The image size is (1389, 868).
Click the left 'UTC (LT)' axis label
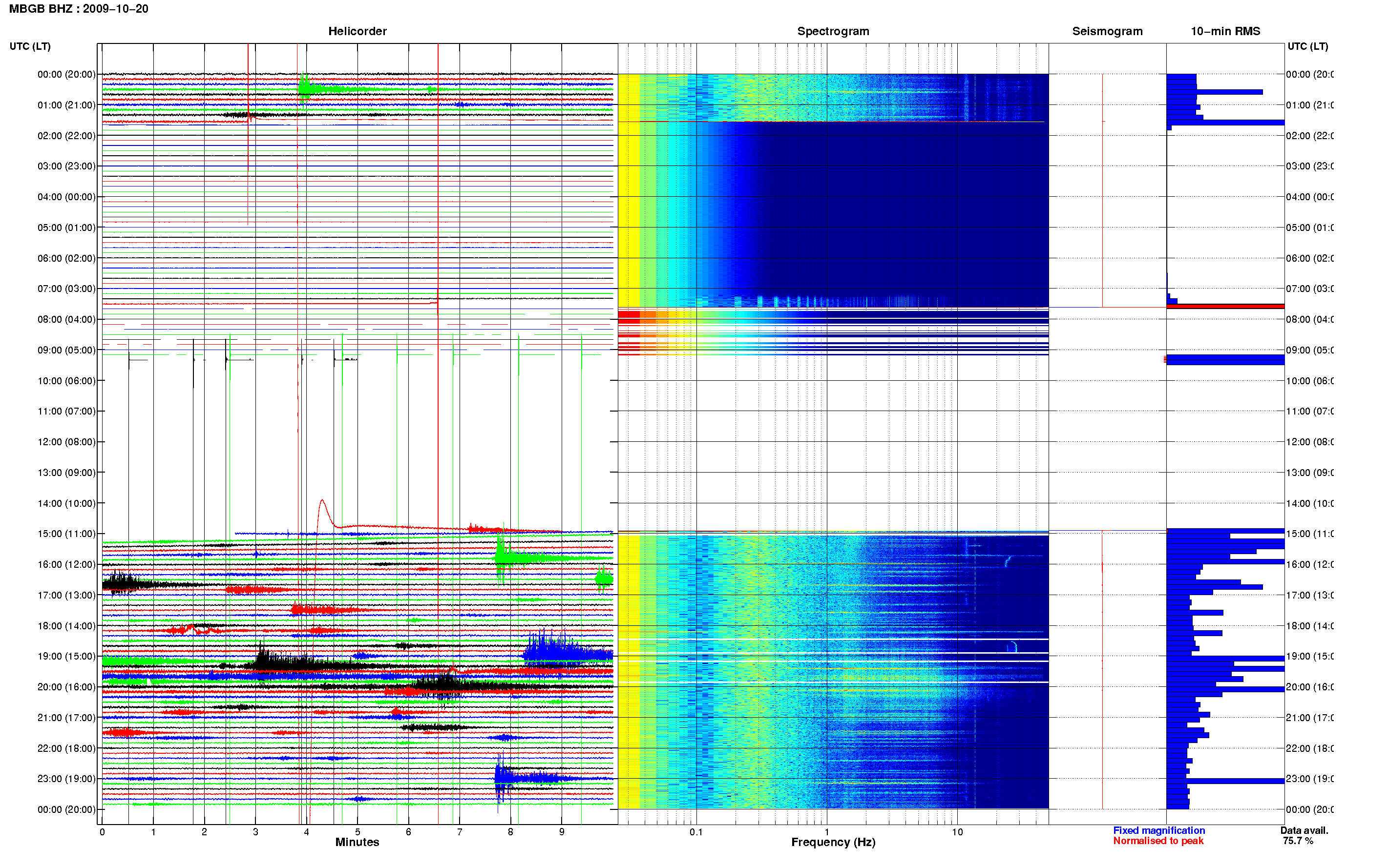point(30,46)
